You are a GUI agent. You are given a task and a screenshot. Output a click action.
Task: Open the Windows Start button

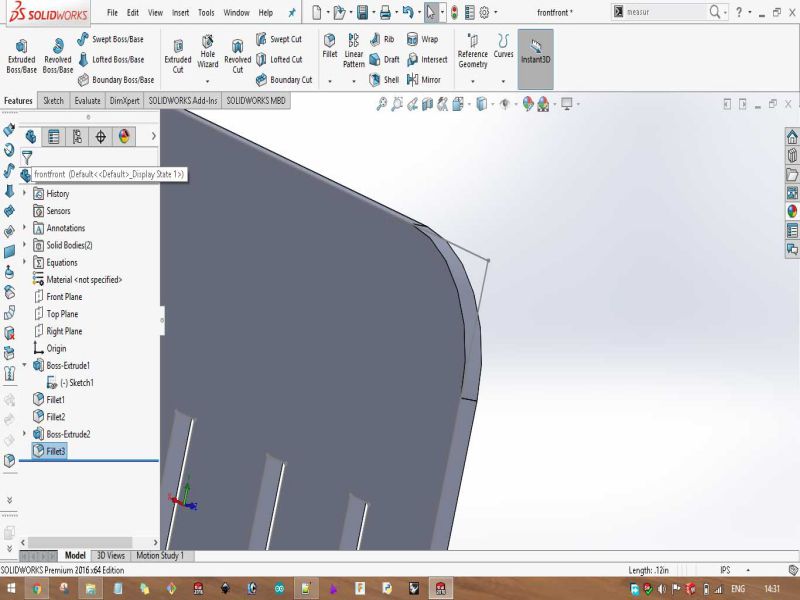(x=11, y=589)
